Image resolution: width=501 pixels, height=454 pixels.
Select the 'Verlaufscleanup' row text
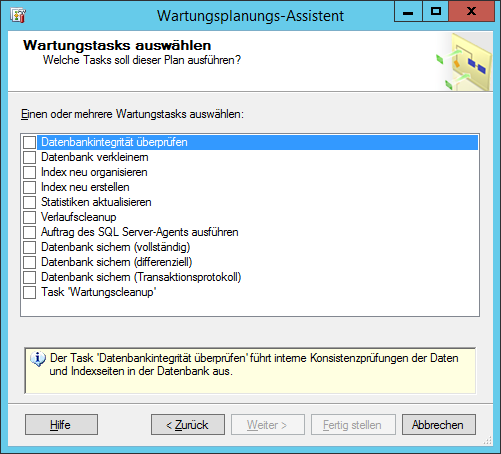[79, 217]
